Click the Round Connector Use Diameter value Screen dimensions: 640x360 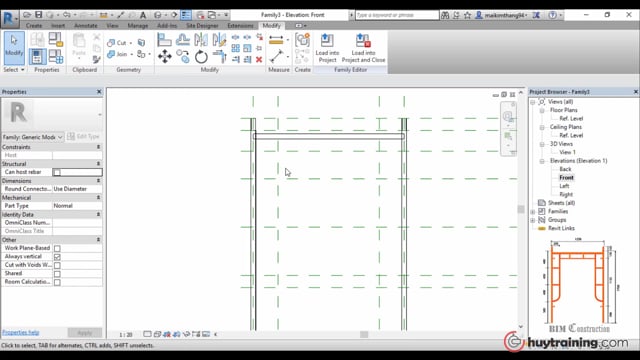77,189
